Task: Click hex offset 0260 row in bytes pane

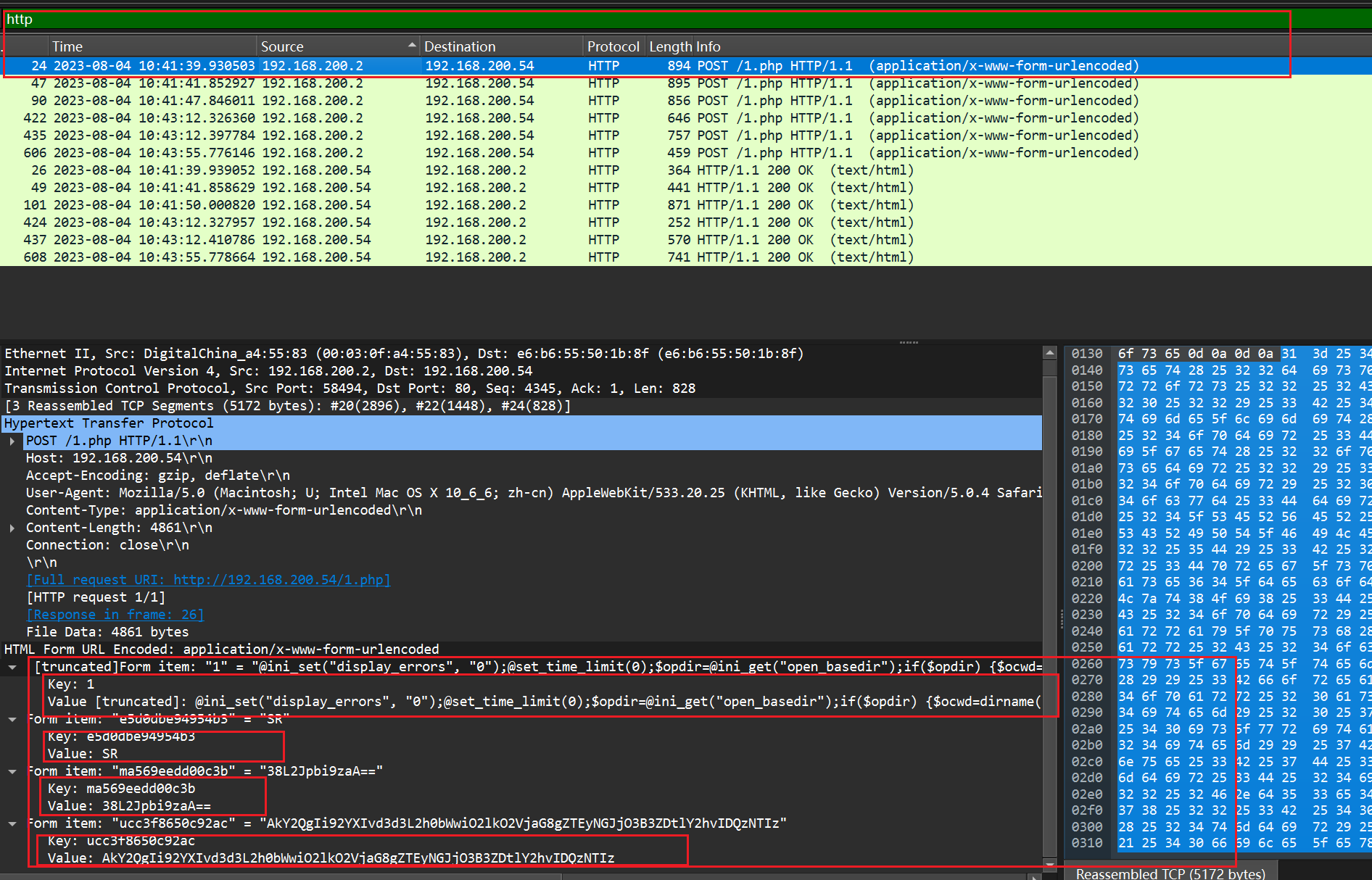Action: [x=1222, y=664]
